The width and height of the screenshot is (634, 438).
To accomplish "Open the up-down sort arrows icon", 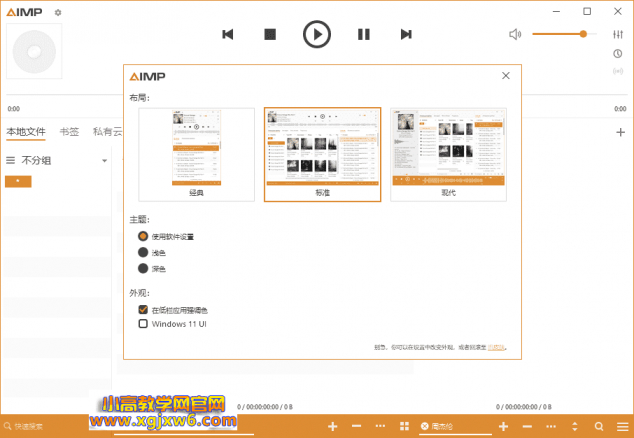I will click(575, 426).
